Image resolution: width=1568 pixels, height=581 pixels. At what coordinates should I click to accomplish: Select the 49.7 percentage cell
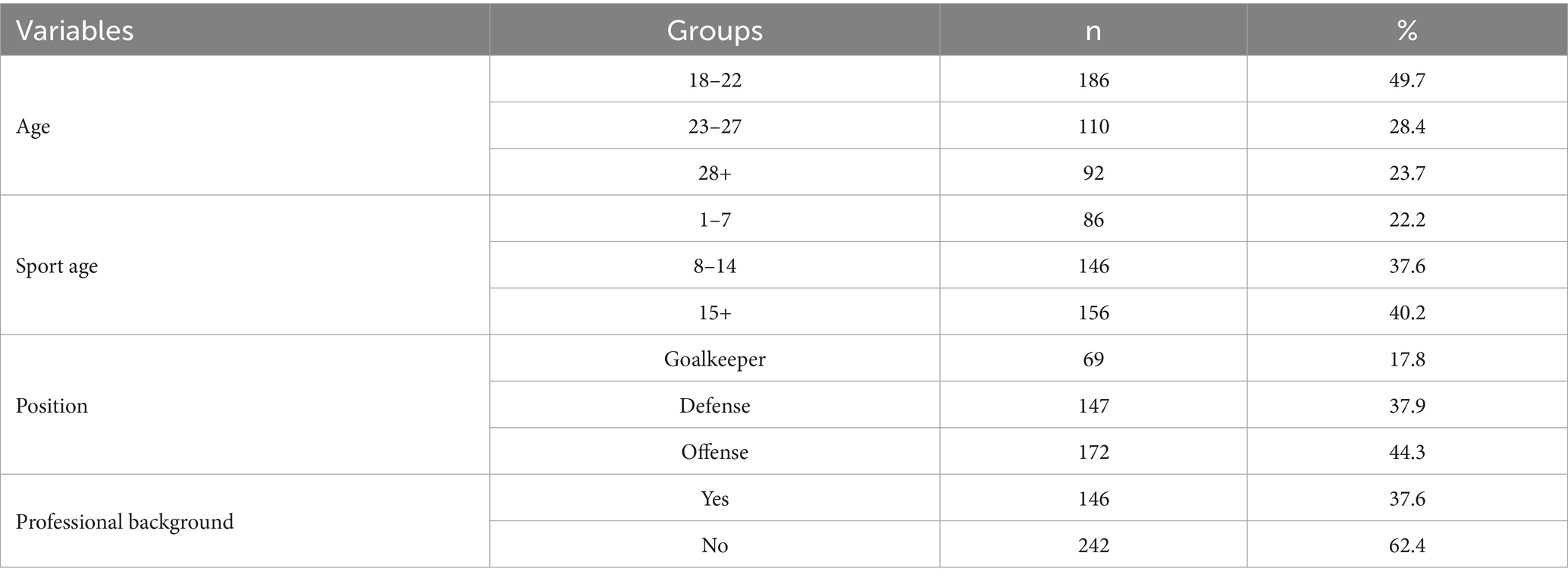(x=1407, y=80)
